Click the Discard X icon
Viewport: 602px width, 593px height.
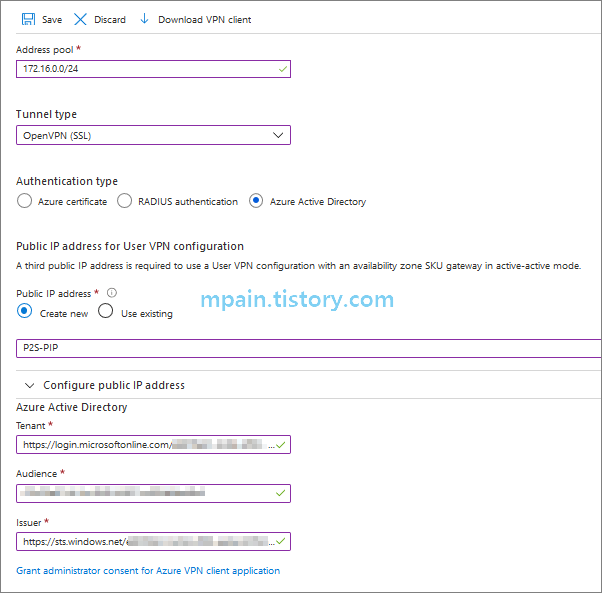[x=80, y=19]
